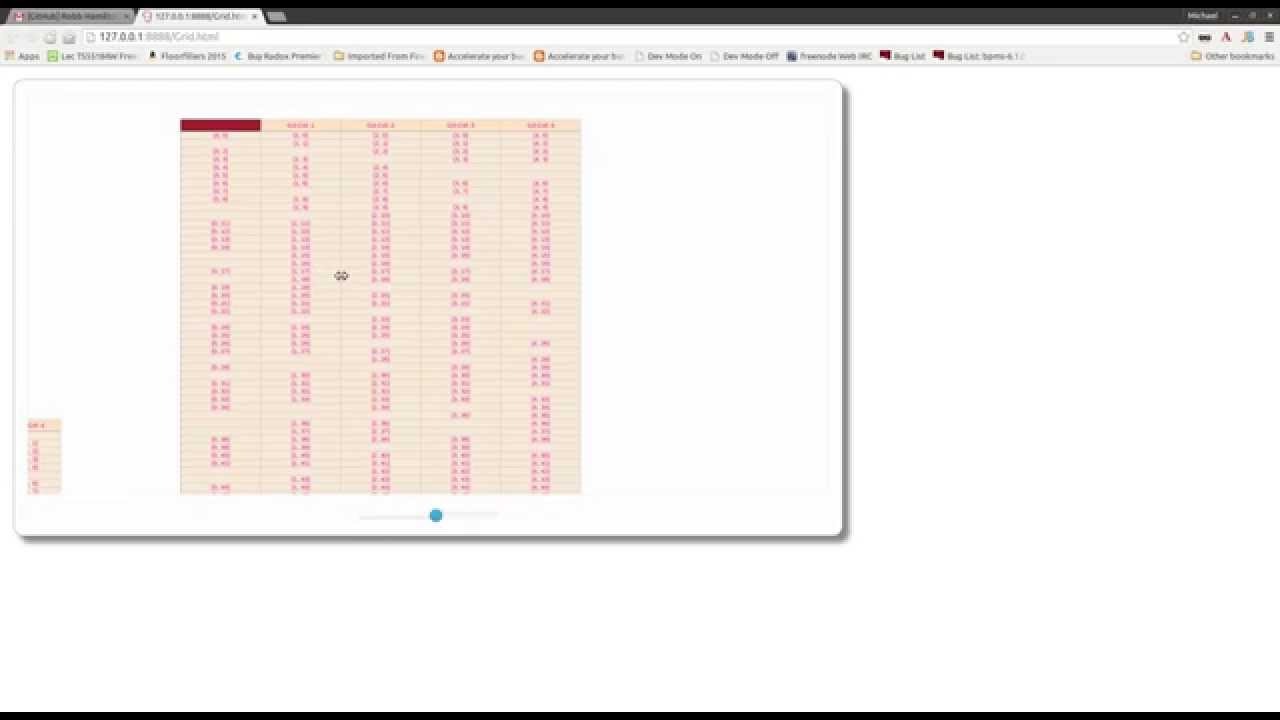Click the dark extension icon beside star
The width and height of the screenshot is (1280, 720).
1205,37
